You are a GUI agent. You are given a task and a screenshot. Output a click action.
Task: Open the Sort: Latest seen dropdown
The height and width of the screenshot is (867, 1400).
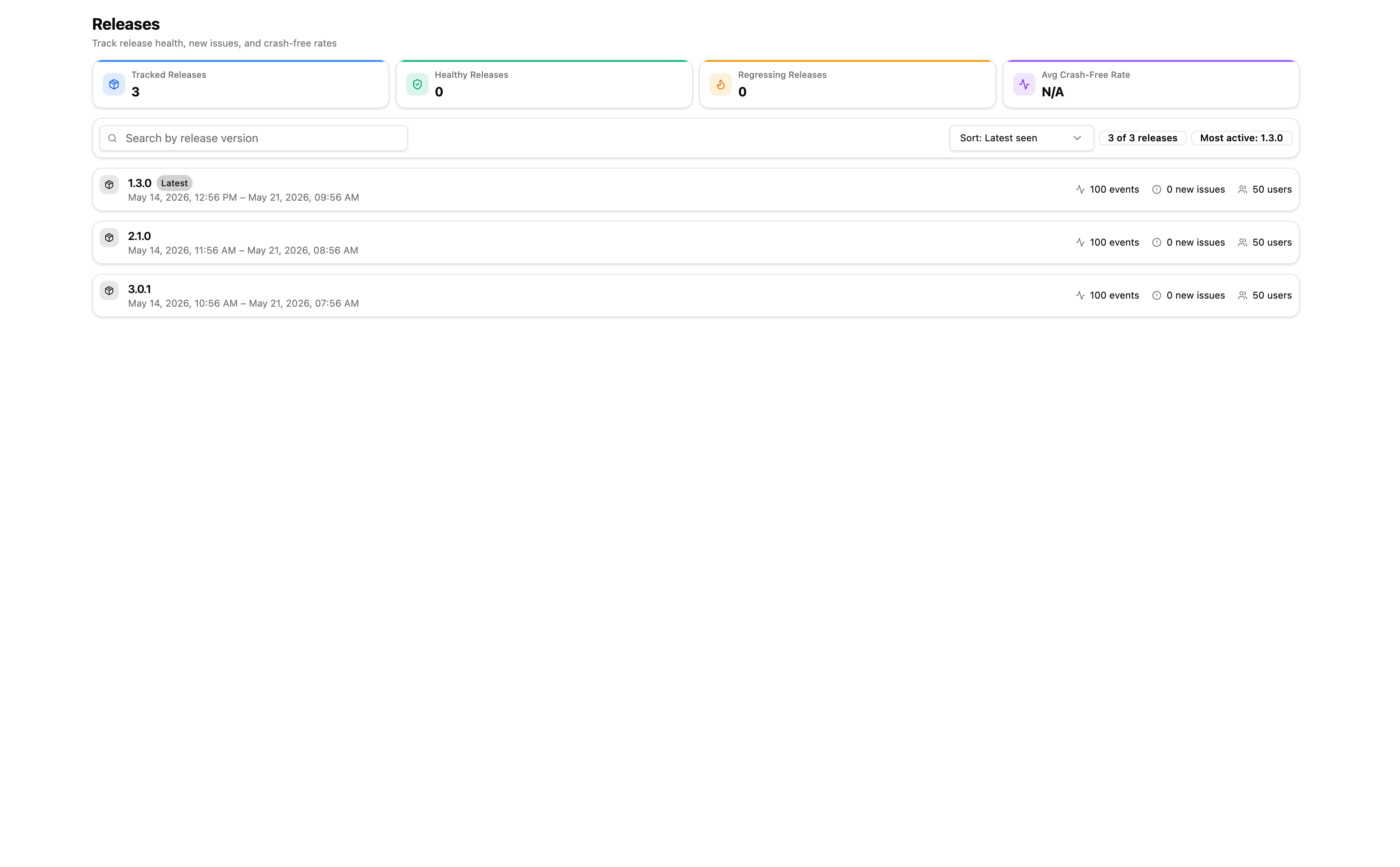click(x=1021, y=138)
